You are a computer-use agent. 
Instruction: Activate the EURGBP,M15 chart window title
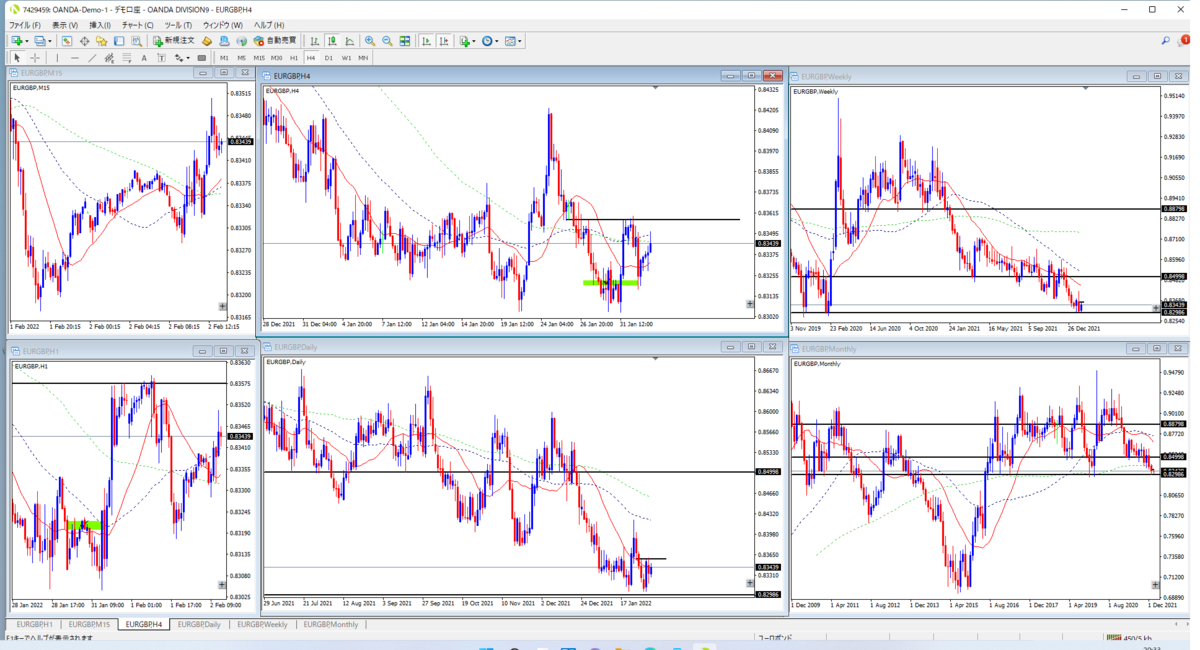click(x=42, y=73)
